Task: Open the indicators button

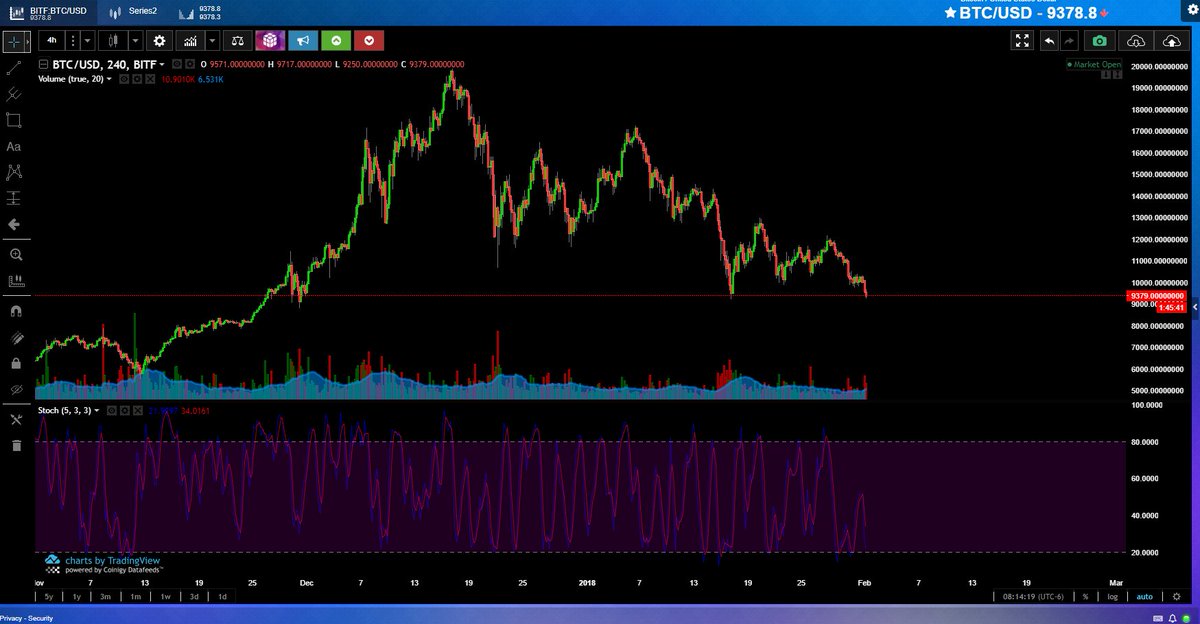Action: click(189, 41)
